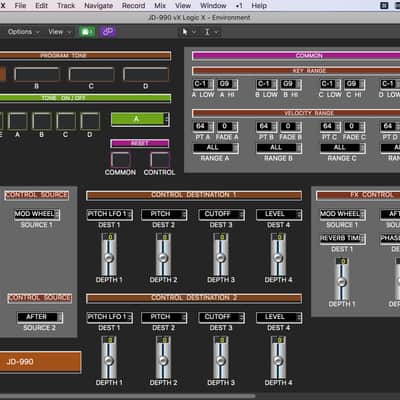400x400 pixels.
Task: Click the RESET COMMON button
Action: pyautogui.click(x=120, y=160)
